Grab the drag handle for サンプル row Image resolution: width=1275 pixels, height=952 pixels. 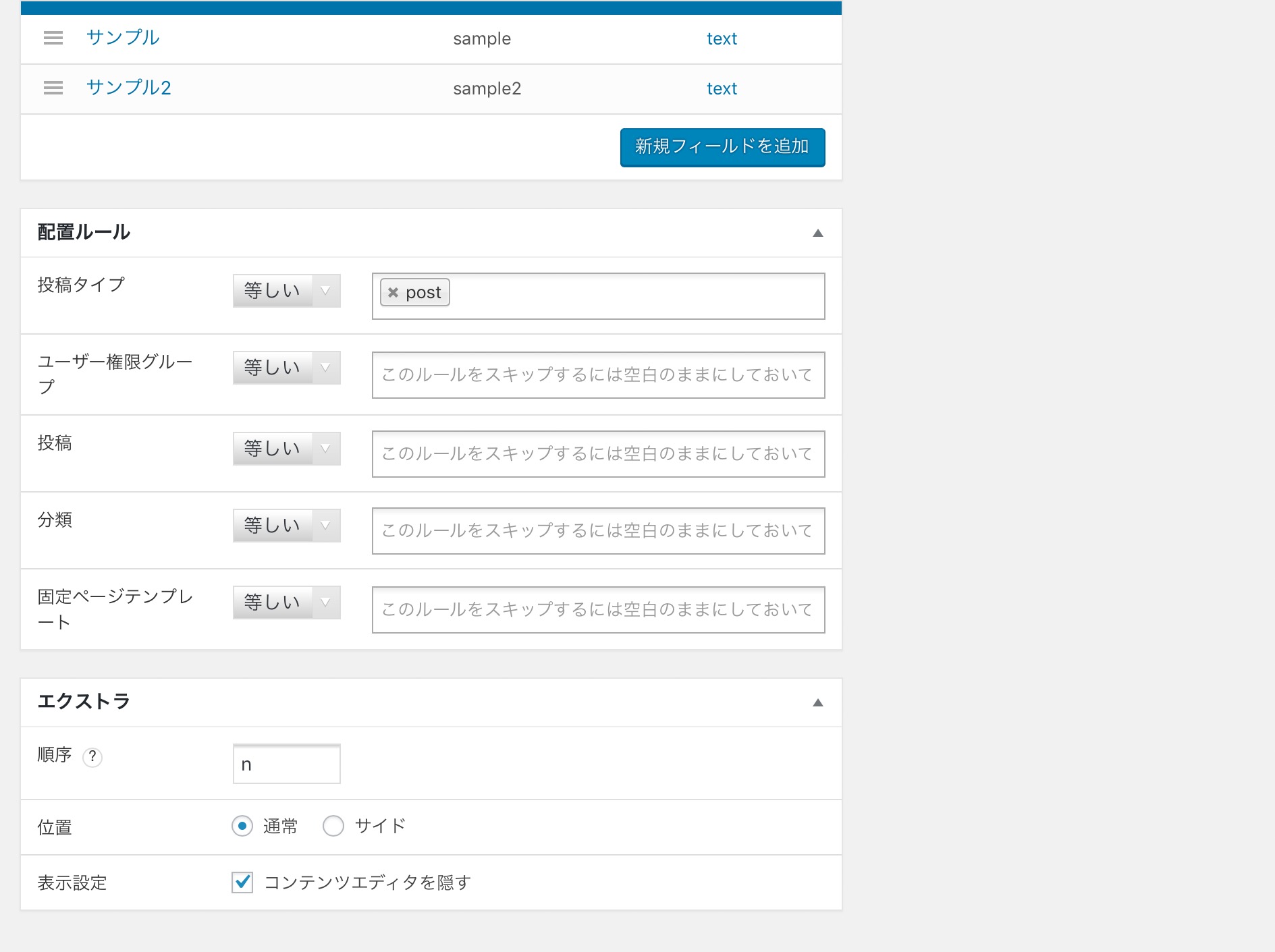tap(53, 38)
